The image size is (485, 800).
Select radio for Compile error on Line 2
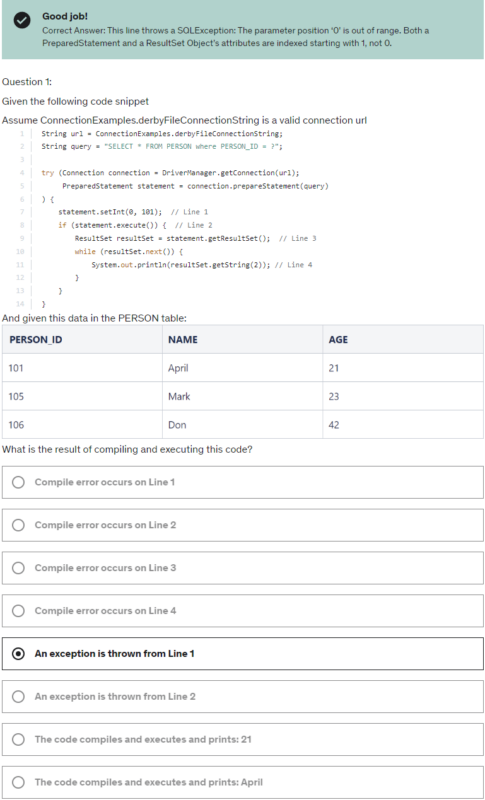18,525
